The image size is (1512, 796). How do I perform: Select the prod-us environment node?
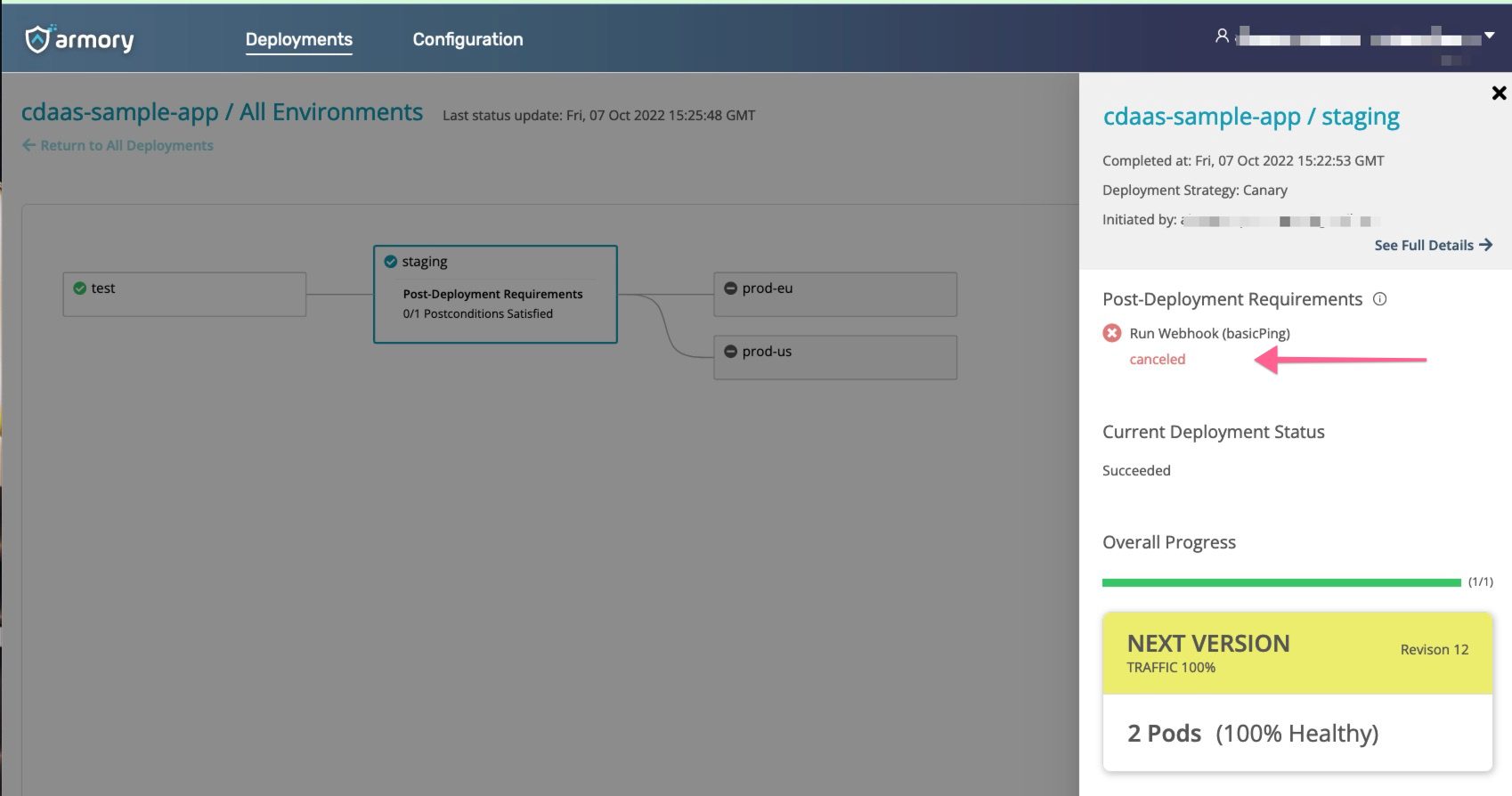coord(835,357)
